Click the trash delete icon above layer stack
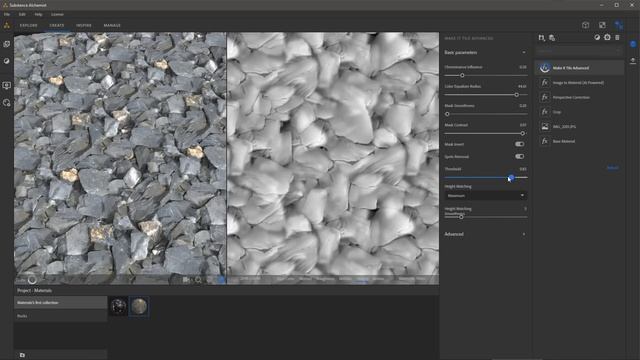This screenshot has height=360, width=640. (617, 37)
